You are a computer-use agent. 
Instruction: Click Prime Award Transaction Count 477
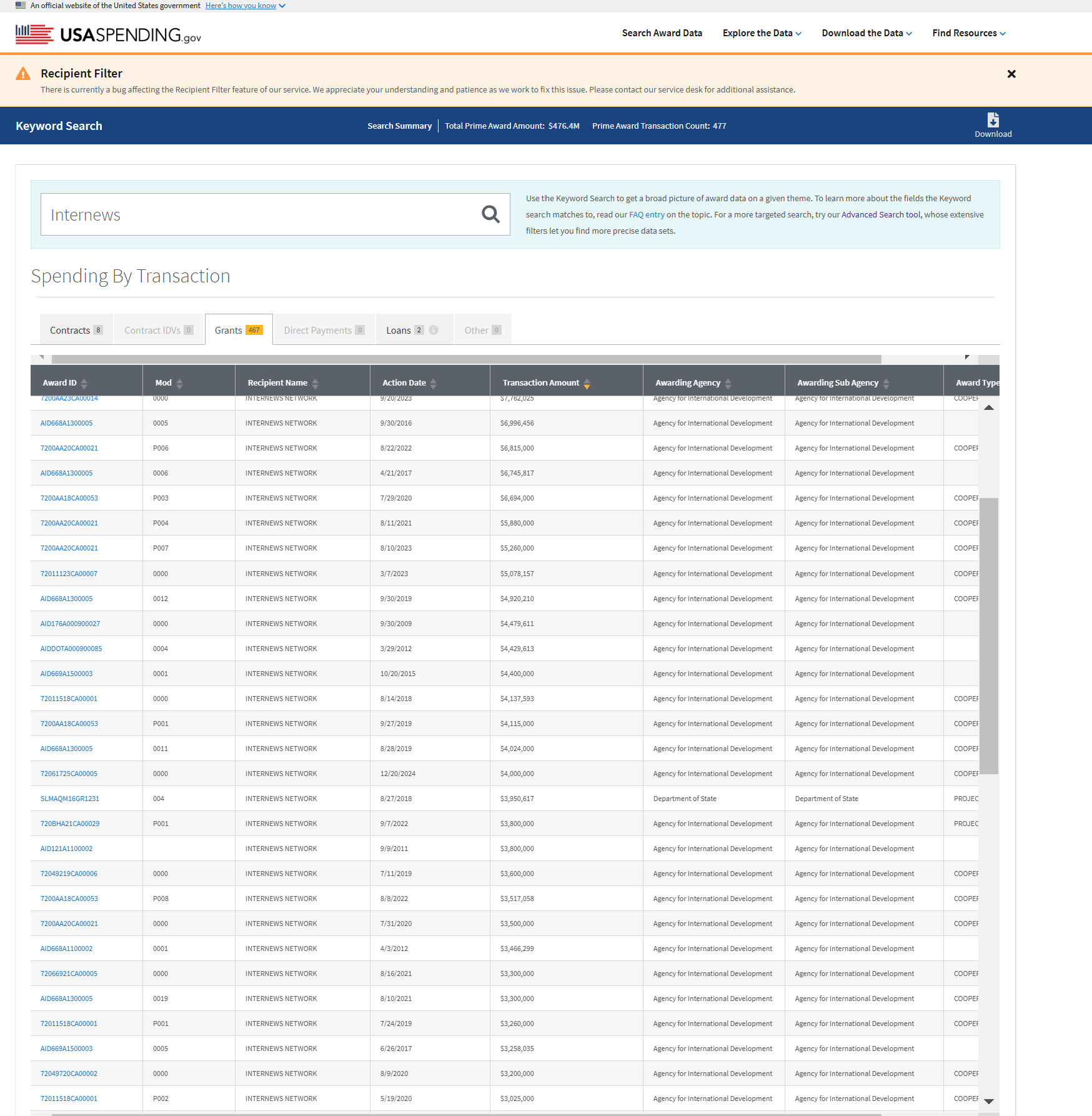pos(659,126)
